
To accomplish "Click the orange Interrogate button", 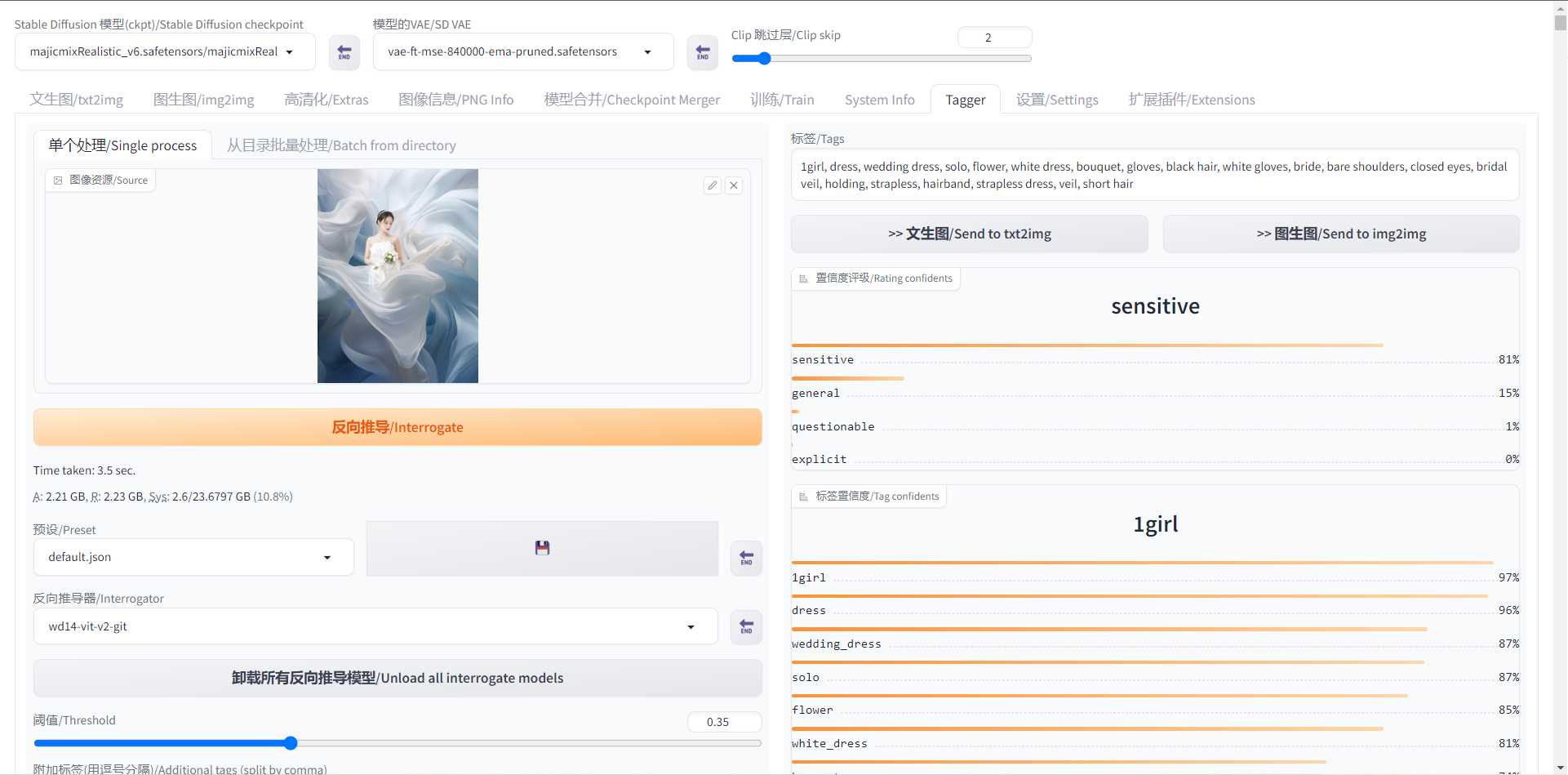I will pos(398,427).
